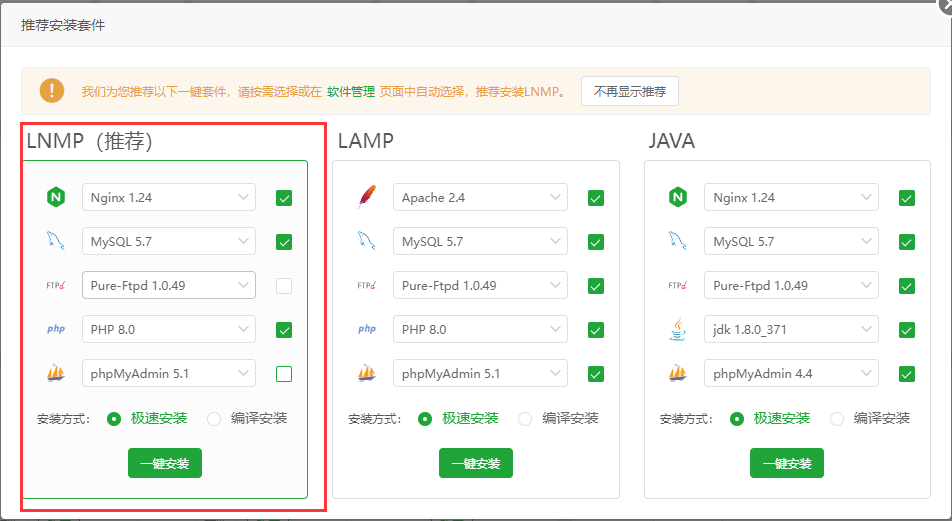Uncheck the PHP 8.0 checkbox in LAMP
952x521 pixels.
(596, 330)
